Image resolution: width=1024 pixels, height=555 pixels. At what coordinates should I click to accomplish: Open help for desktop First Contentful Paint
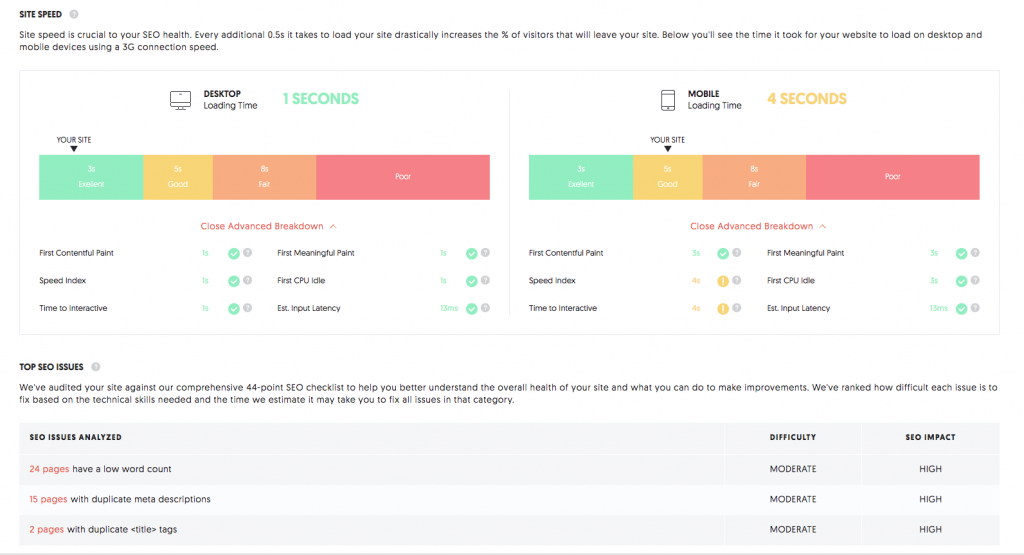pyautogui.click(x=248, y=253)
